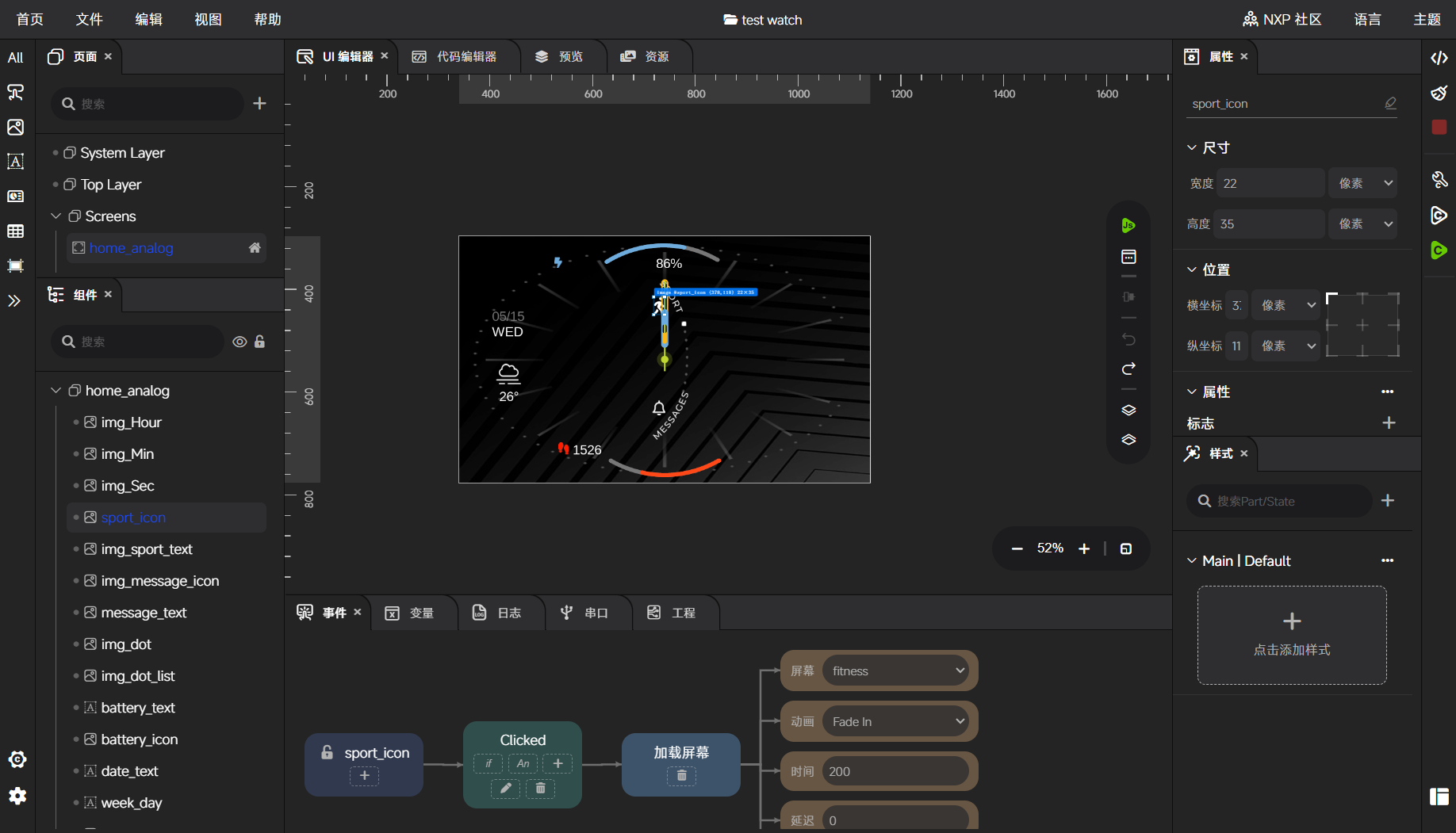The width and height of the screenshot is (1456, 833).
Task: Open Main Default more options dots
Action: click(x=1387, y=560)
